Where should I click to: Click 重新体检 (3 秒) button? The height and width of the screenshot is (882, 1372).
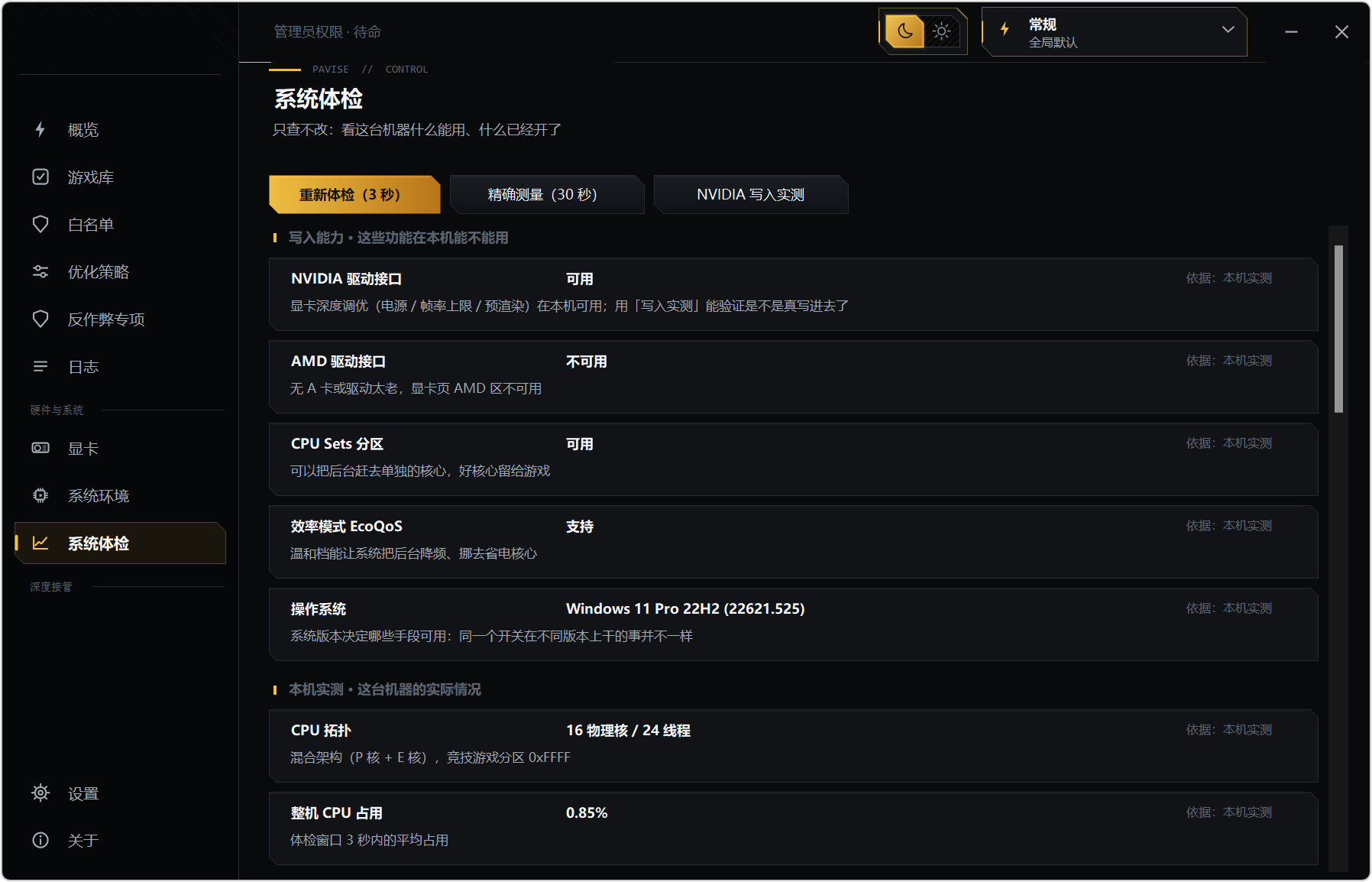[354, 194]
